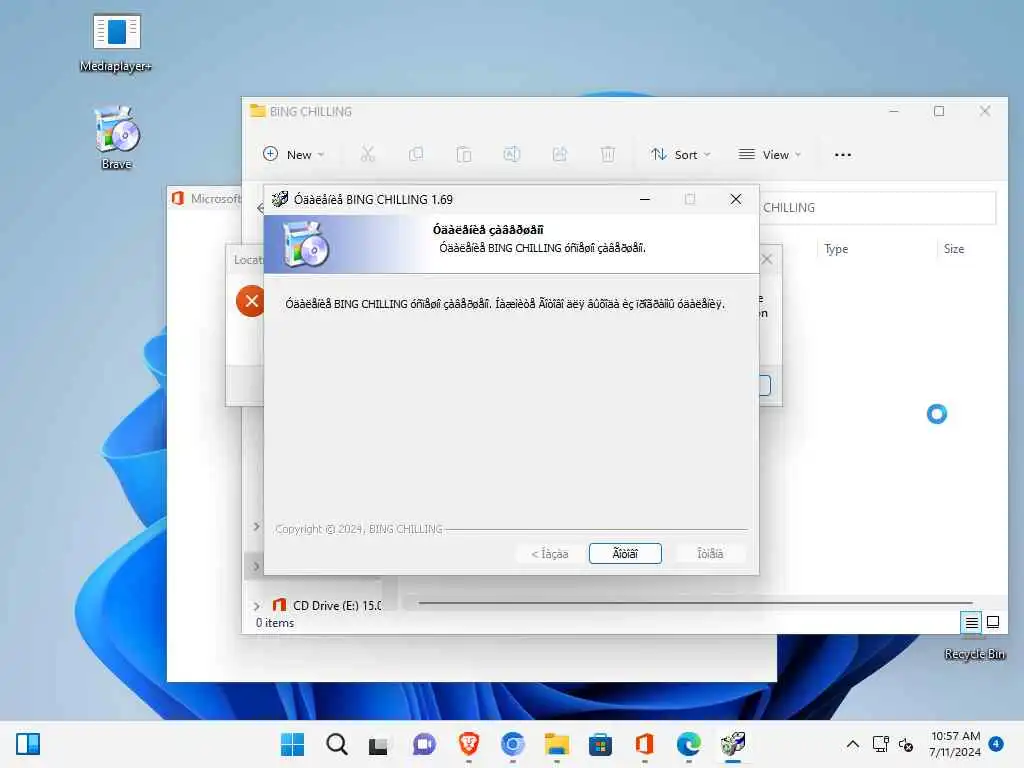Expand the CD Drive (E:) tree node

(257, 605)
